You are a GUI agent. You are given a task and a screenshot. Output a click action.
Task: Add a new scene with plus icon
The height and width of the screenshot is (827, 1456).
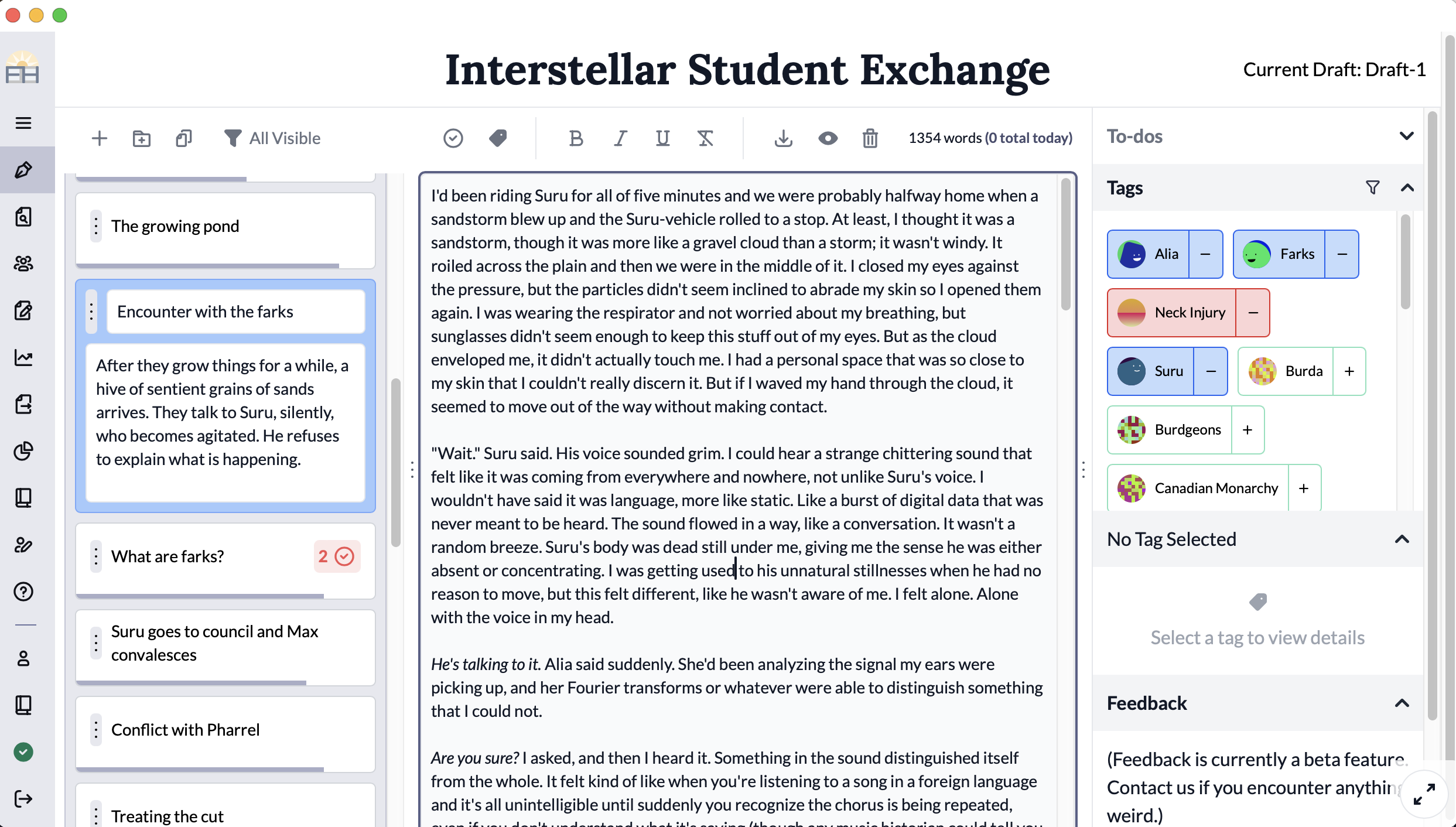click(100, 138)
